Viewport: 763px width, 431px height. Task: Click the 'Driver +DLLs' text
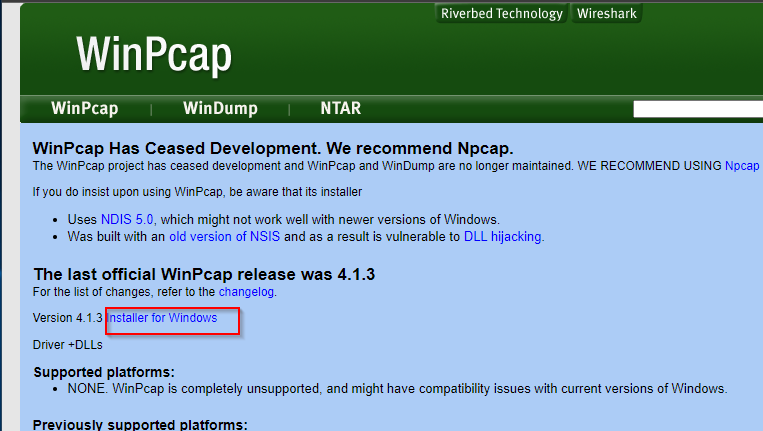(x=68, y=345)
